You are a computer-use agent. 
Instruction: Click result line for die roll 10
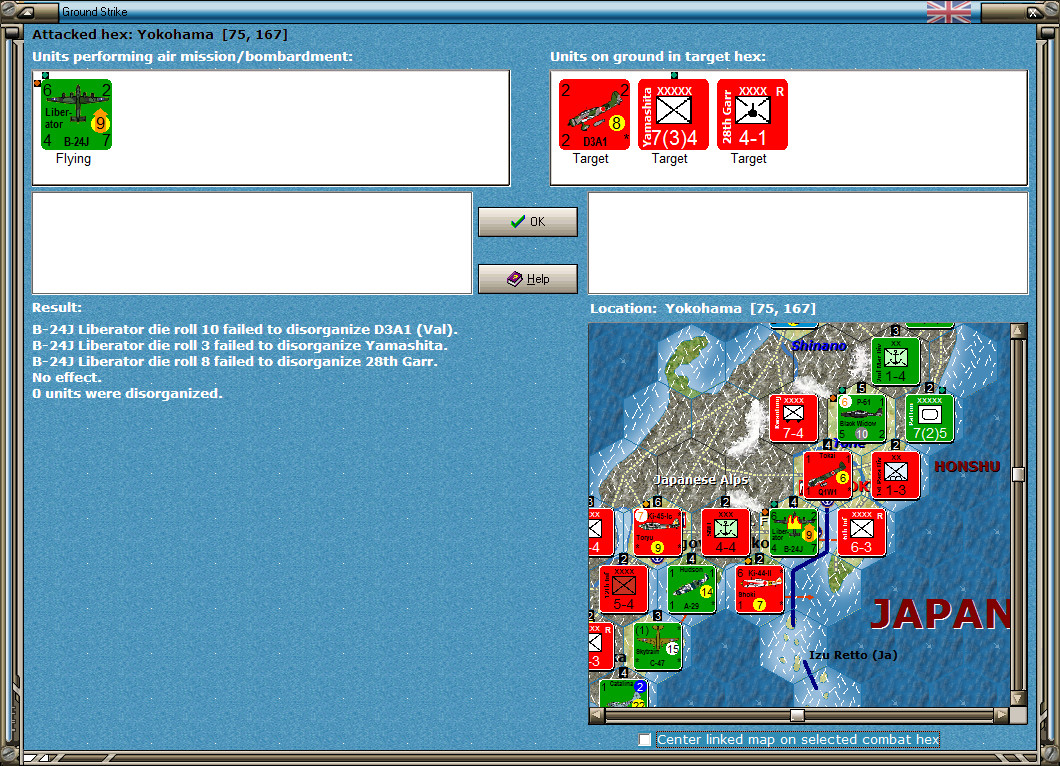tap(245, 329)
